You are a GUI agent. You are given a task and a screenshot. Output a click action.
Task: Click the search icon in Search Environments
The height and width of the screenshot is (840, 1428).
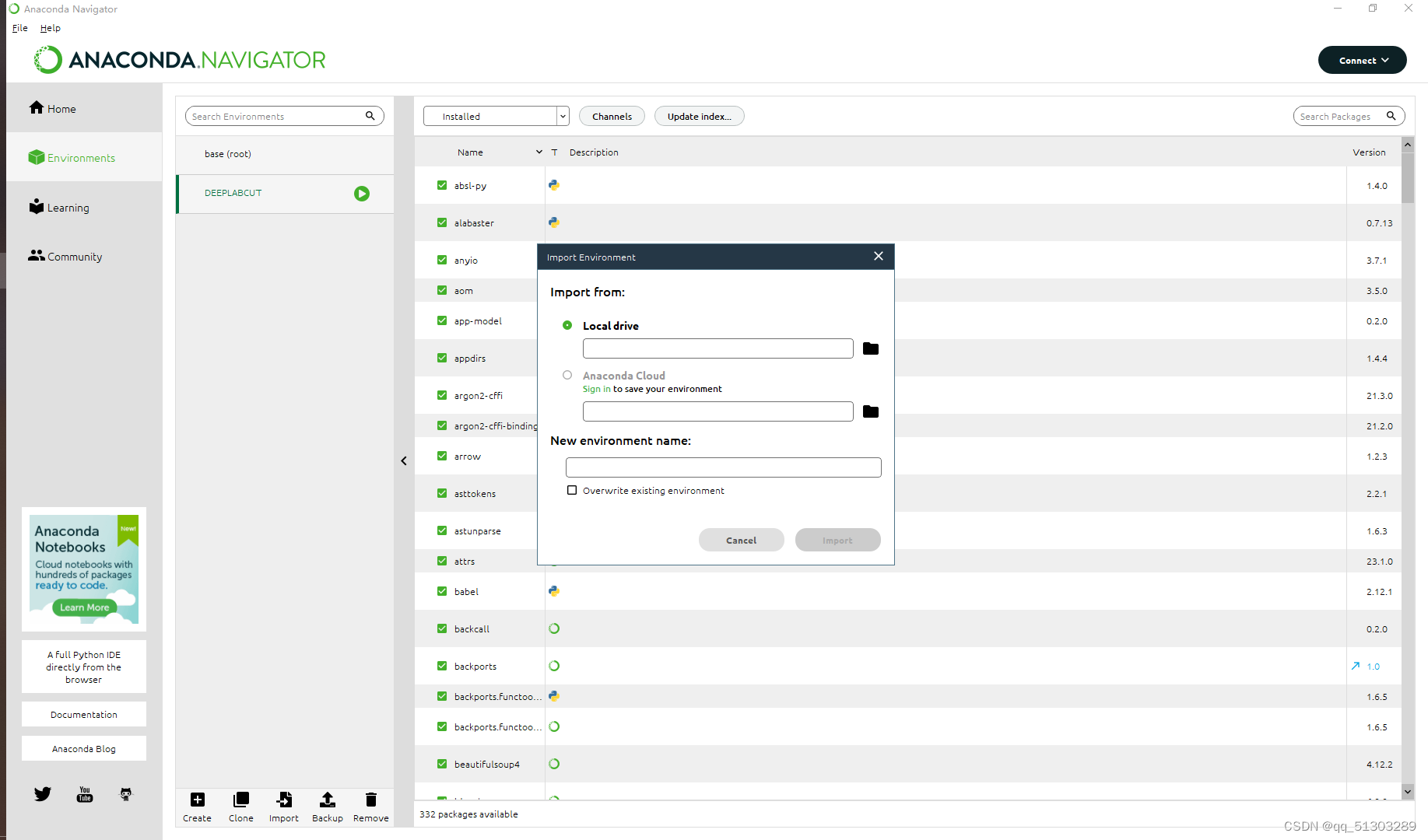[370, 116]
